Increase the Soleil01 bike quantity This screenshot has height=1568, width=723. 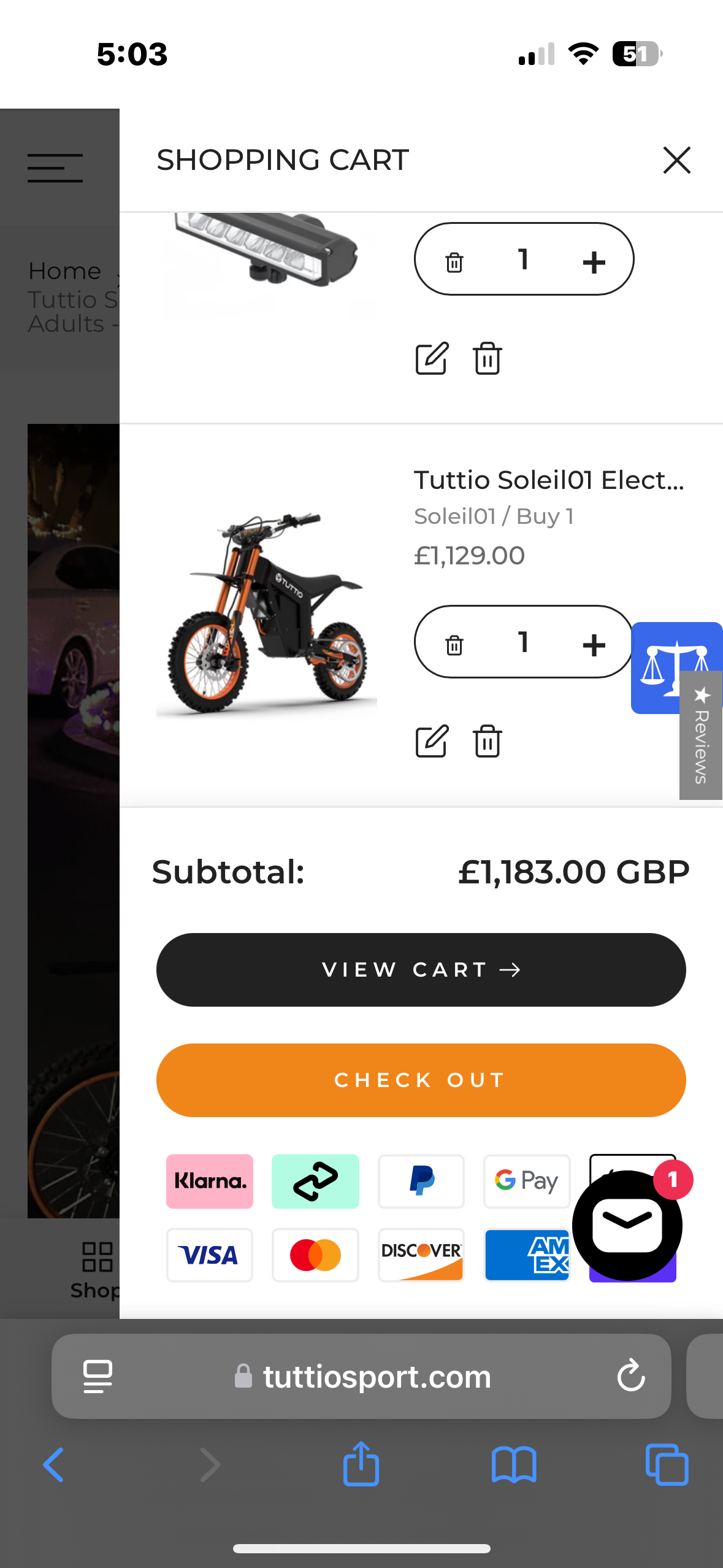coord(594,644)
